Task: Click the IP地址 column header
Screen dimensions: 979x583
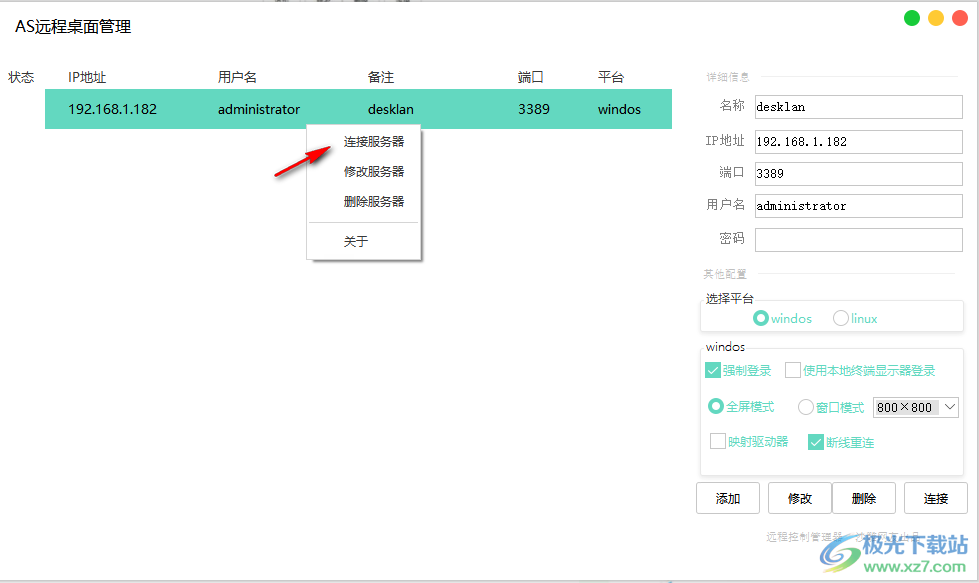Action: pyautogui.click(x=87, y=77)
